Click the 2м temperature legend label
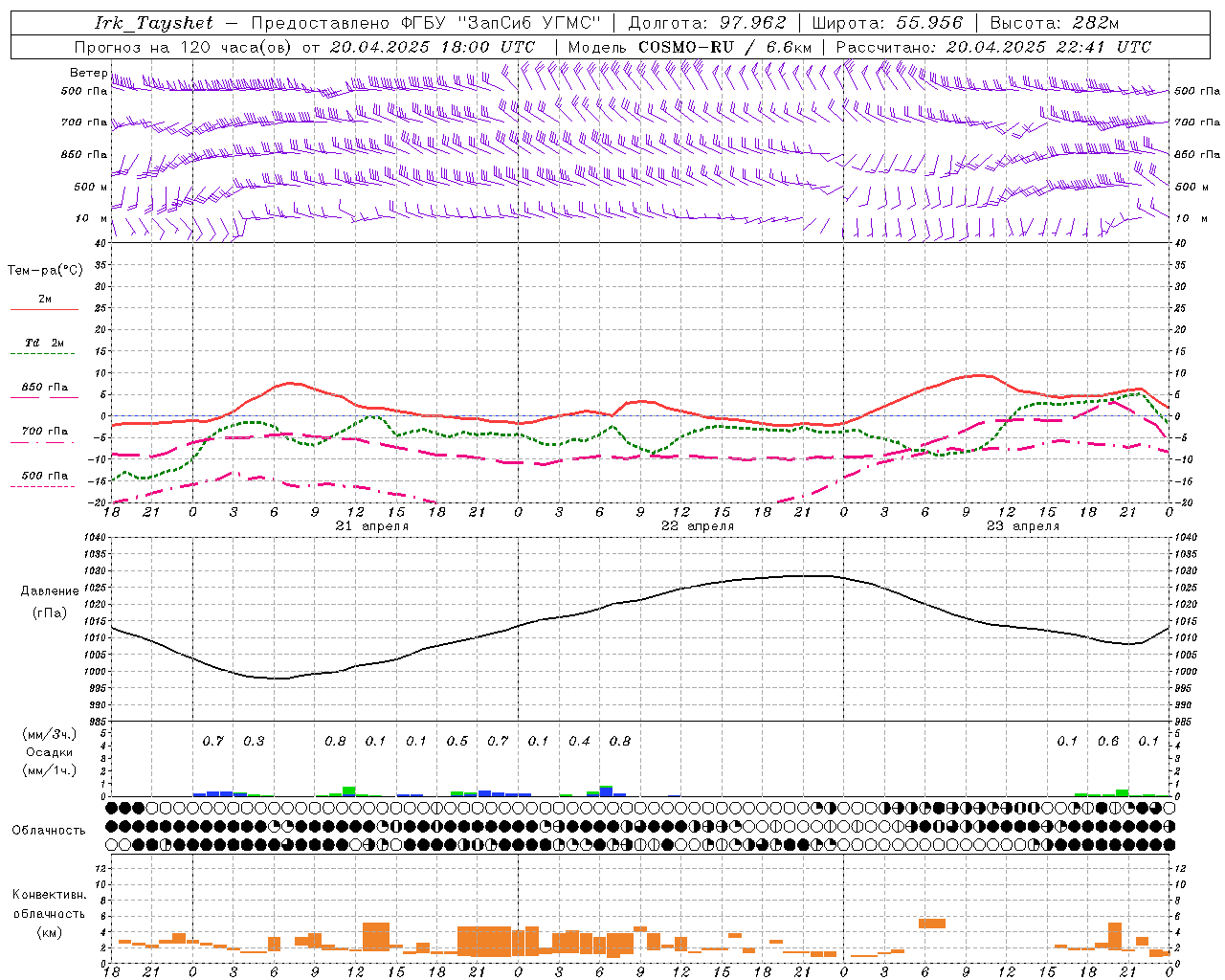Screen dimensions: 1225x980 point(45,299)
